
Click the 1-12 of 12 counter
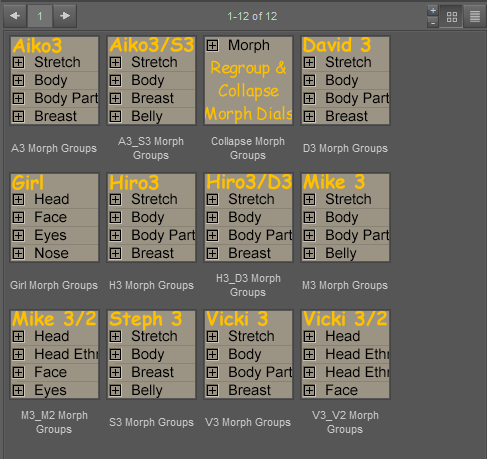252,16
